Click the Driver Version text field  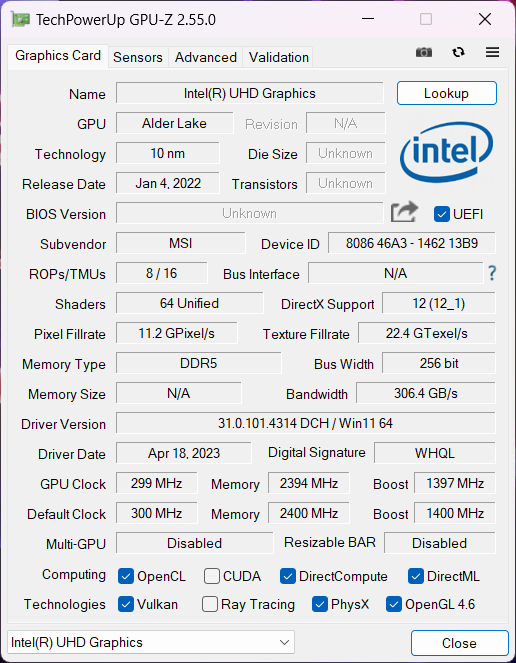(305, 423)
